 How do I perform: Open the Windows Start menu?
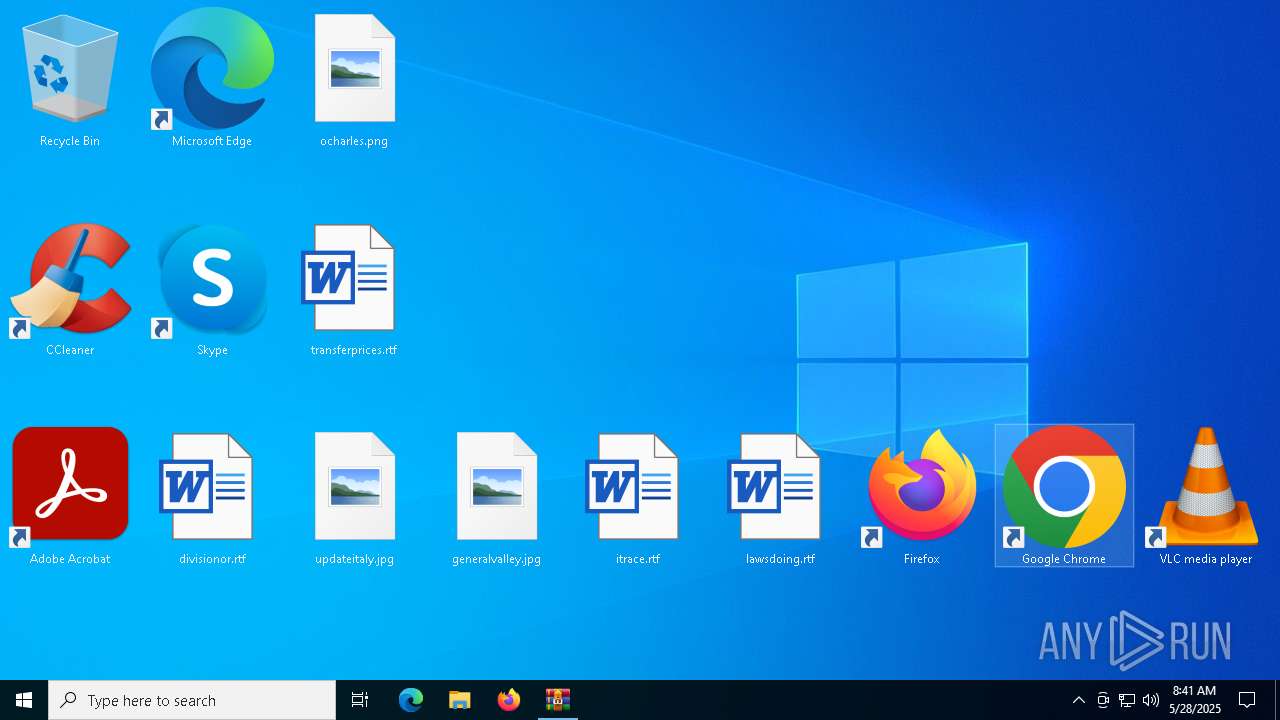click(x=24, y=700)
